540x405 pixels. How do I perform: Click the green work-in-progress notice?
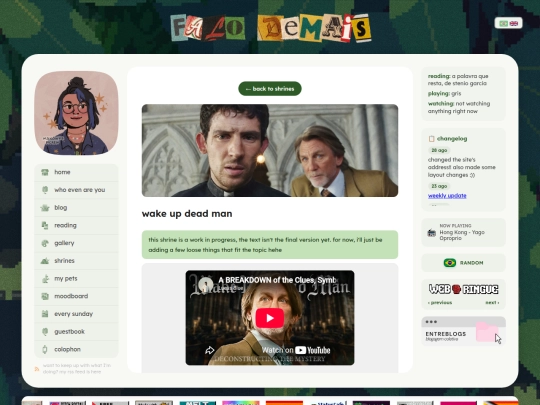(270, 245)
